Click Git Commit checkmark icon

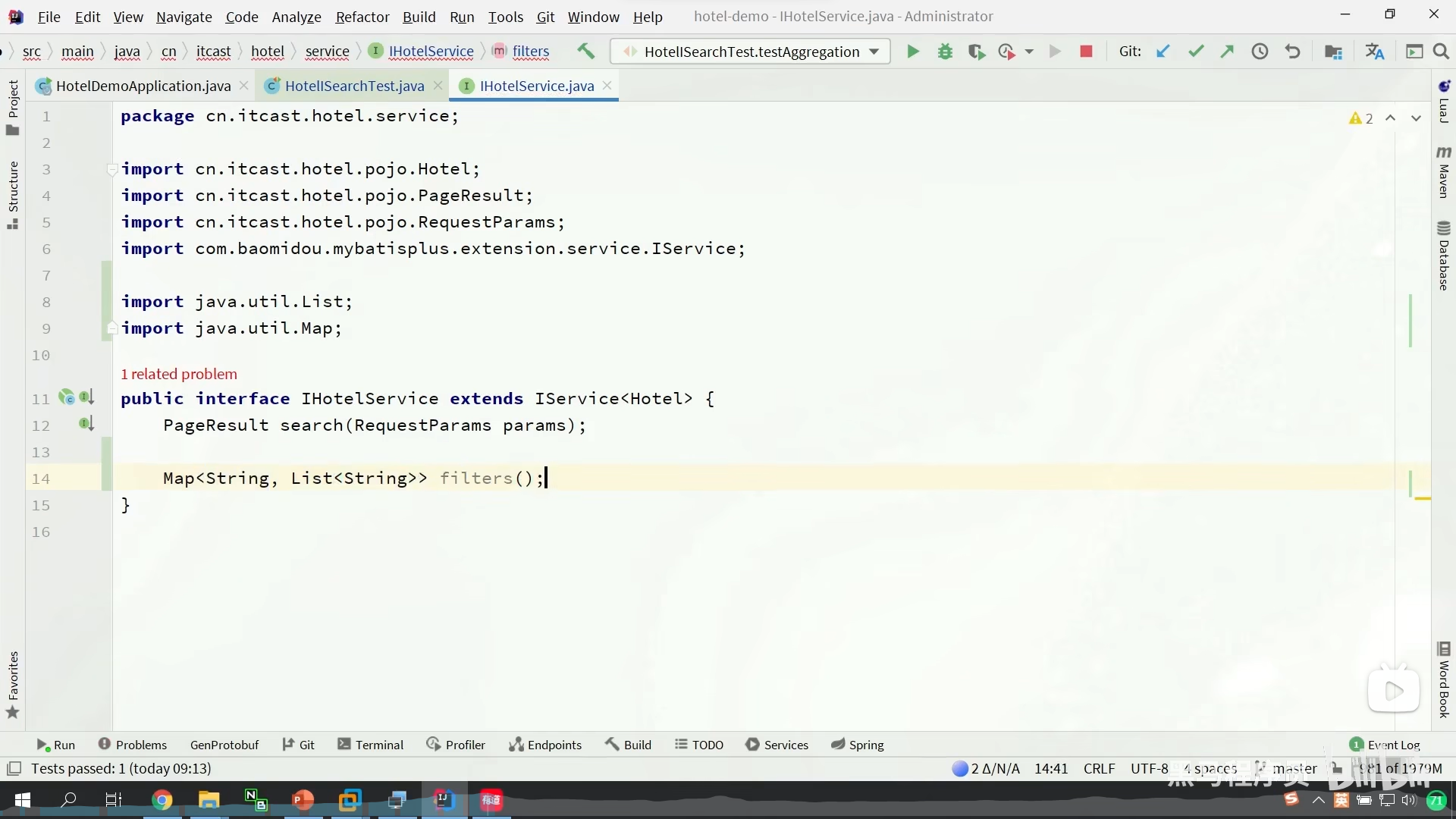[1196, 52]
